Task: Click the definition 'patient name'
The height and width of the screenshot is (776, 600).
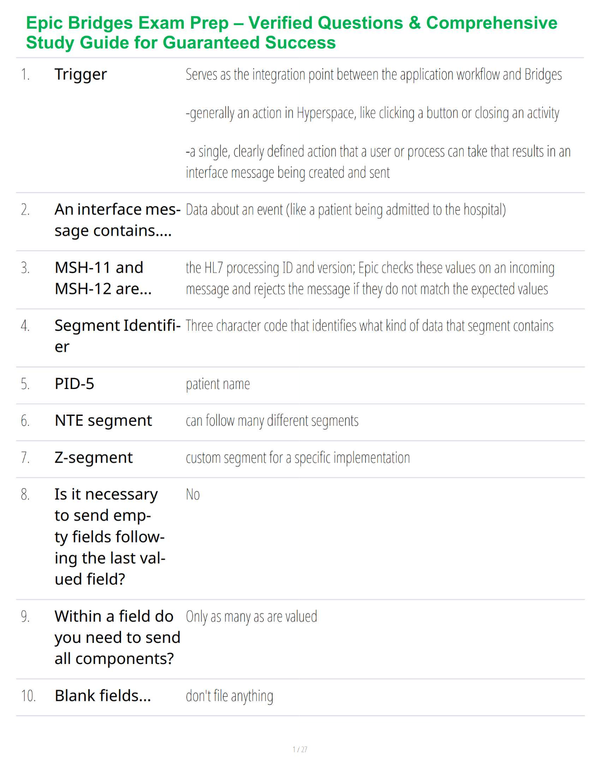Action: (x=218, y=384)
